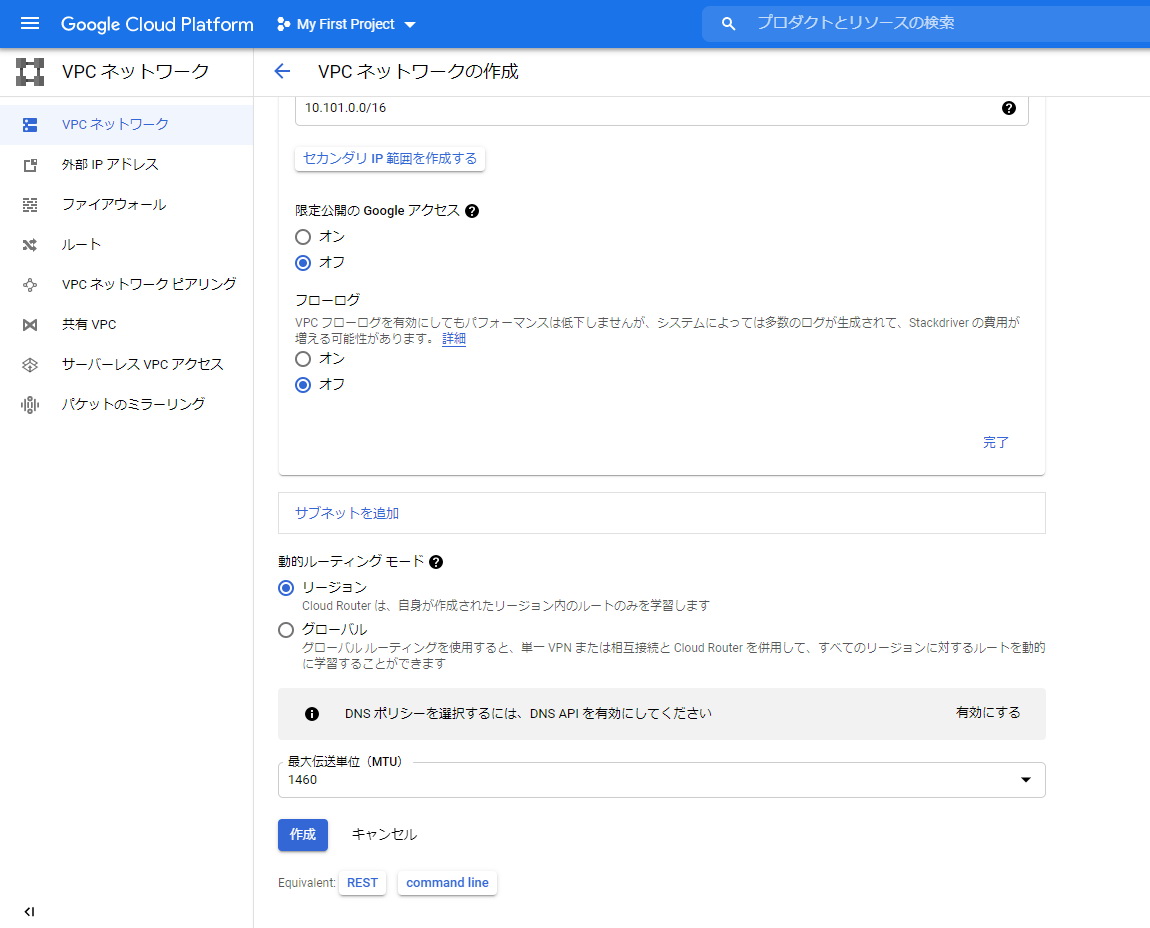The height and width of the screenshot is (928, 1150).
Task: Click the 共有 VPC sidebar icon
Action: click(x=30, y=324)
